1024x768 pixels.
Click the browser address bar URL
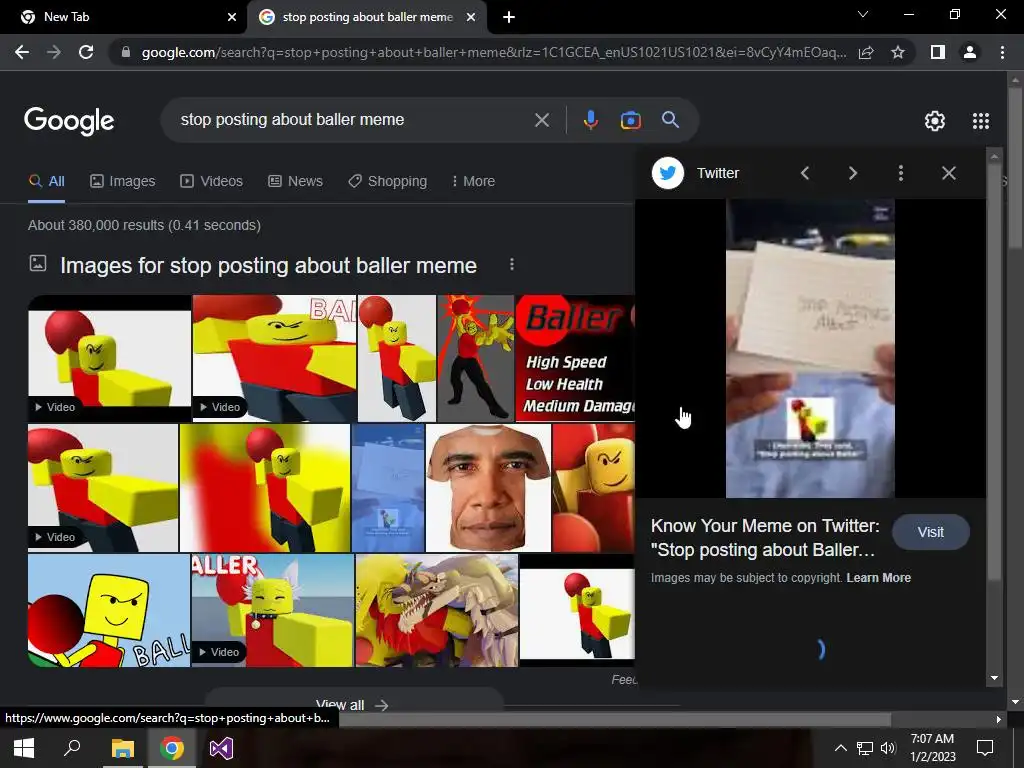(x=493, y=52)
